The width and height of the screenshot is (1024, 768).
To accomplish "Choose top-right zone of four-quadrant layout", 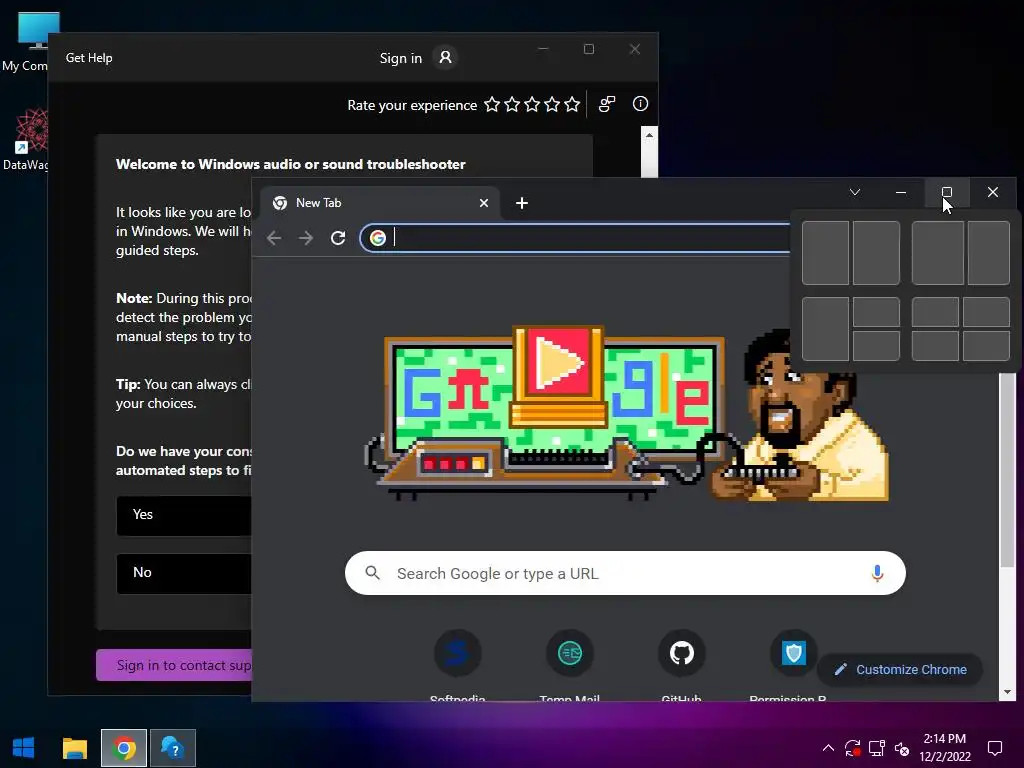I will pyautogui.click(x=986, y=312).
